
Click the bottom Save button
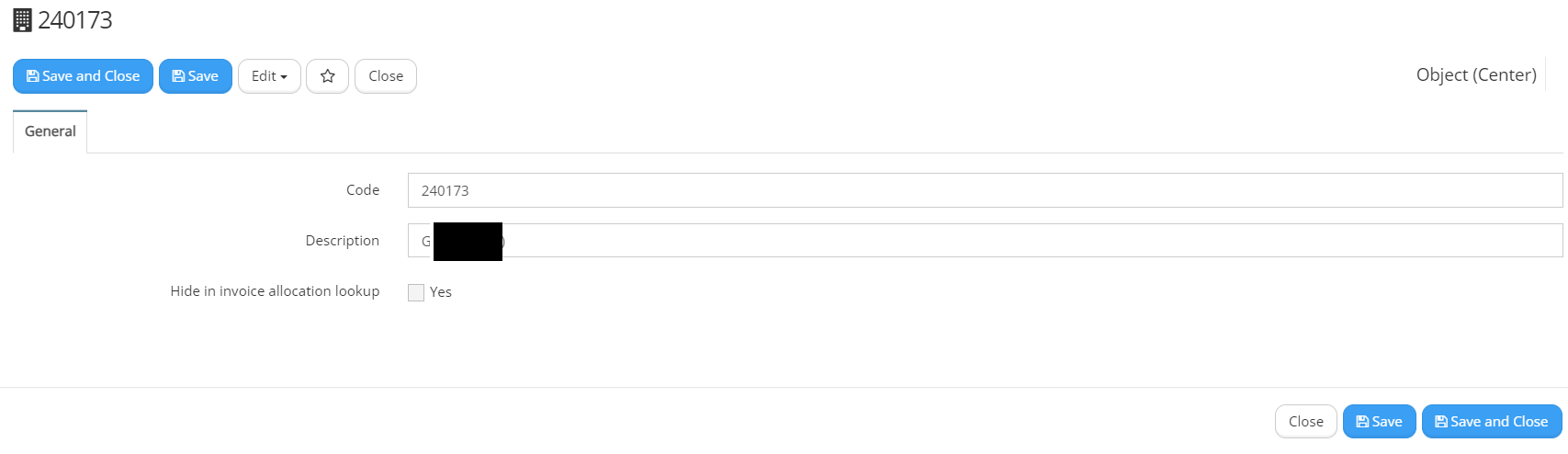[x=1379, y=422]
